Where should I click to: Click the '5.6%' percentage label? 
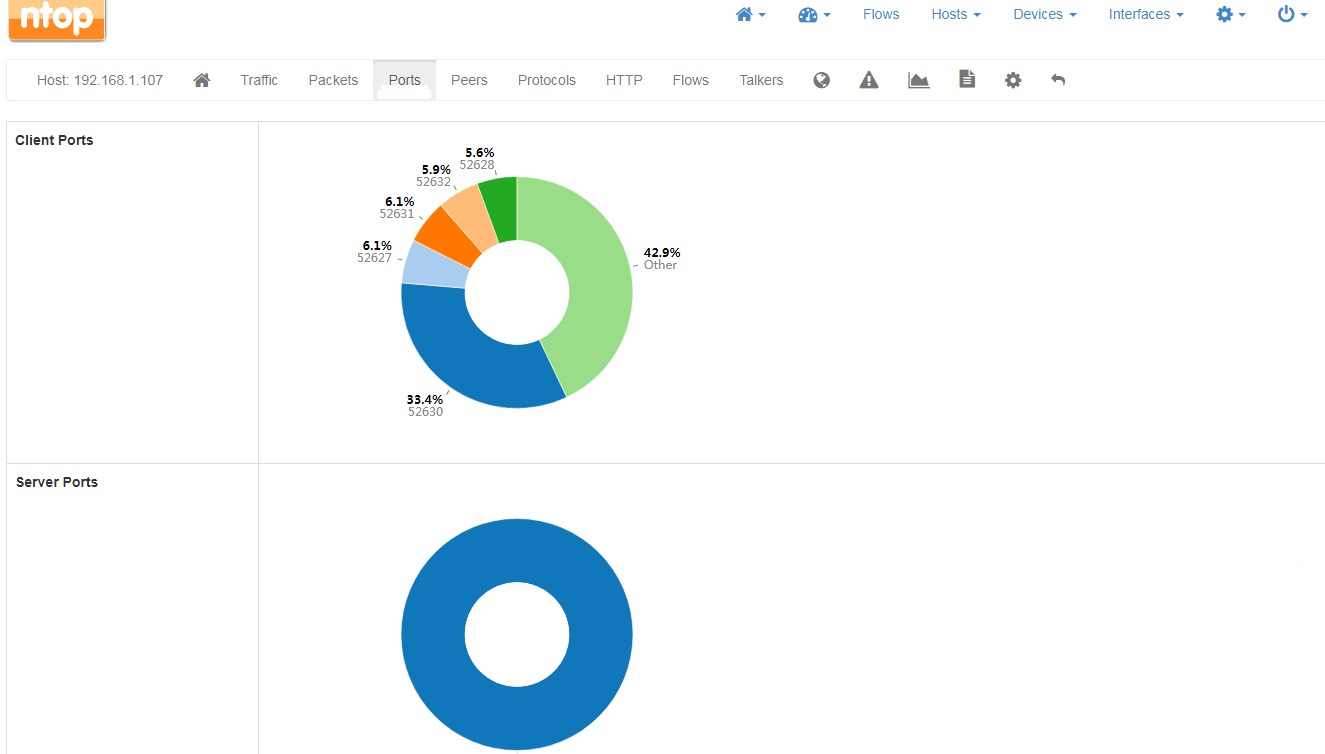[x=480, y=153]
